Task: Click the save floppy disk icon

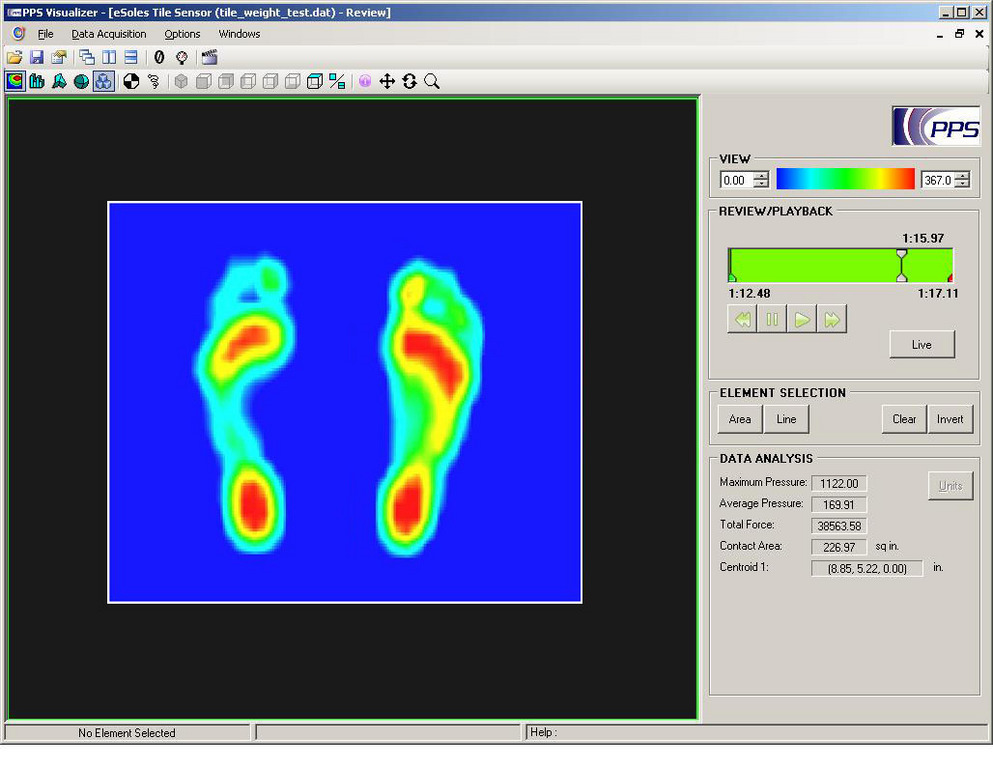Action: [x=36, y=58]
